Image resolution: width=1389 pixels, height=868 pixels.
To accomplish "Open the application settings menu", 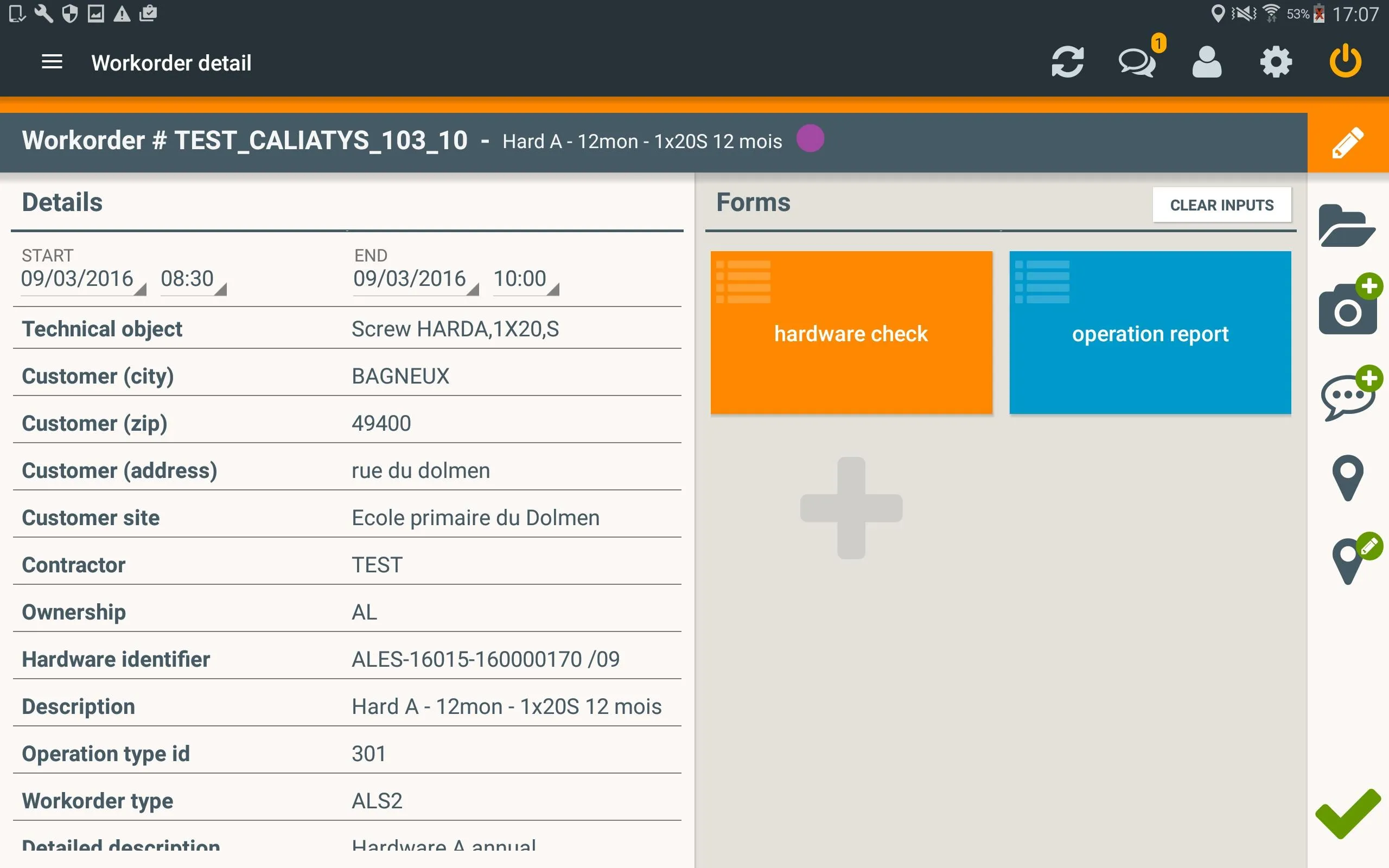I will (x=1276, y=62).
